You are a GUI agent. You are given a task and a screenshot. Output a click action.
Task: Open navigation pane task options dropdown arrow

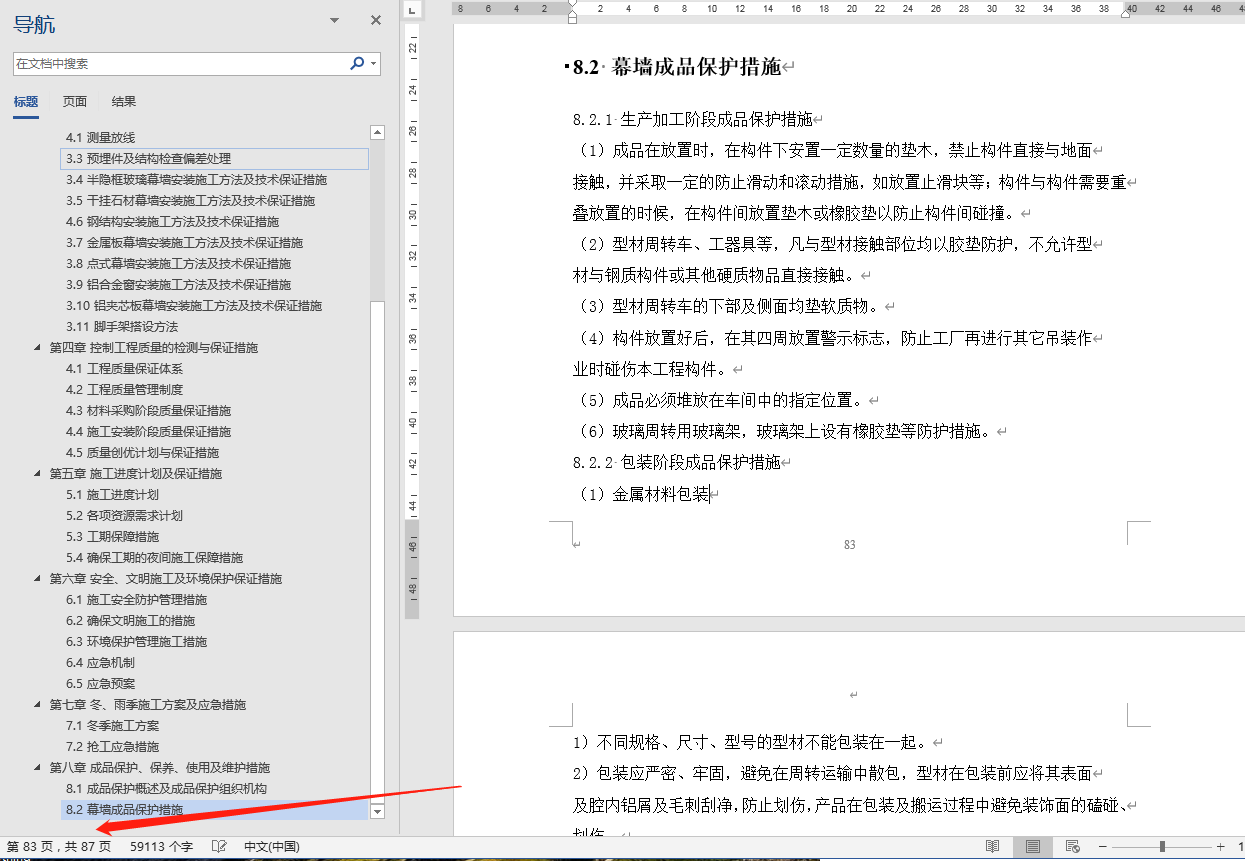334,20
